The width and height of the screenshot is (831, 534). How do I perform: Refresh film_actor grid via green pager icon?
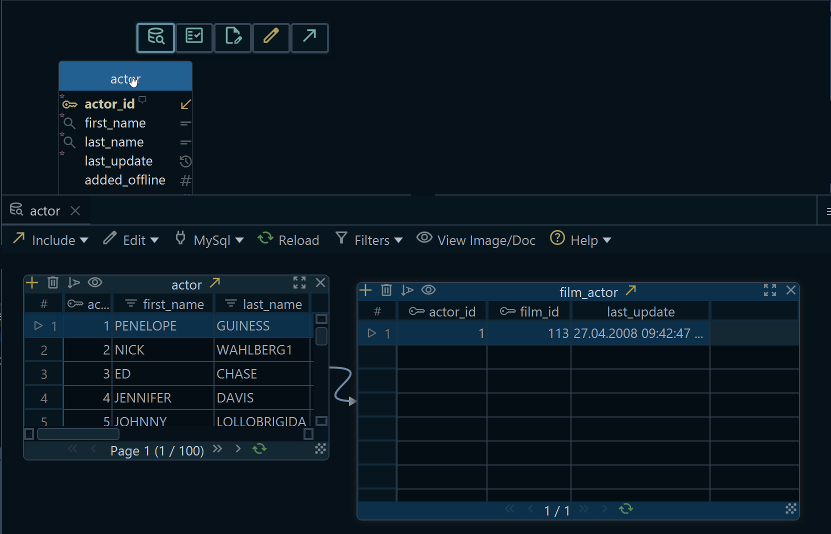(626, 509)
